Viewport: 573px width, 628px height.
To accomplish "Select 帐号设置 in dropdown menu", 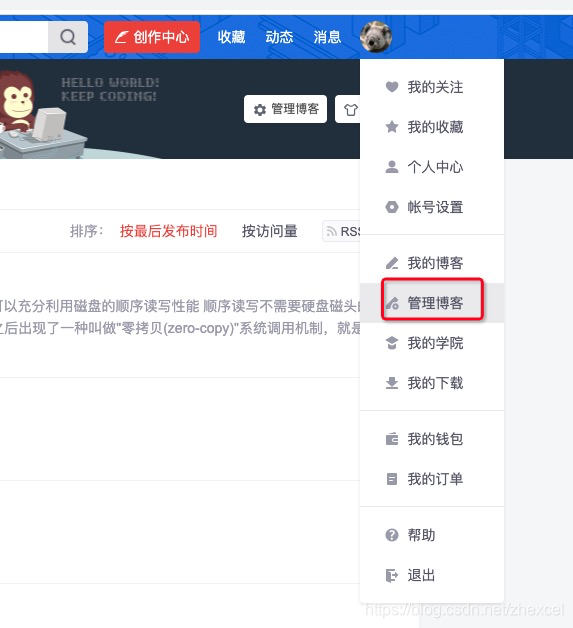I will pyautogui.click(x=432, y=207).
